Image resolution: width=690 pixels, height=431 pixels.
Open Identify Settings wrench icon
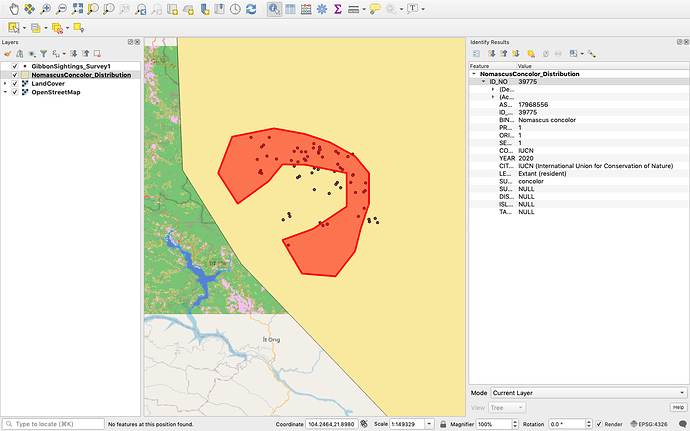point(591,54)
